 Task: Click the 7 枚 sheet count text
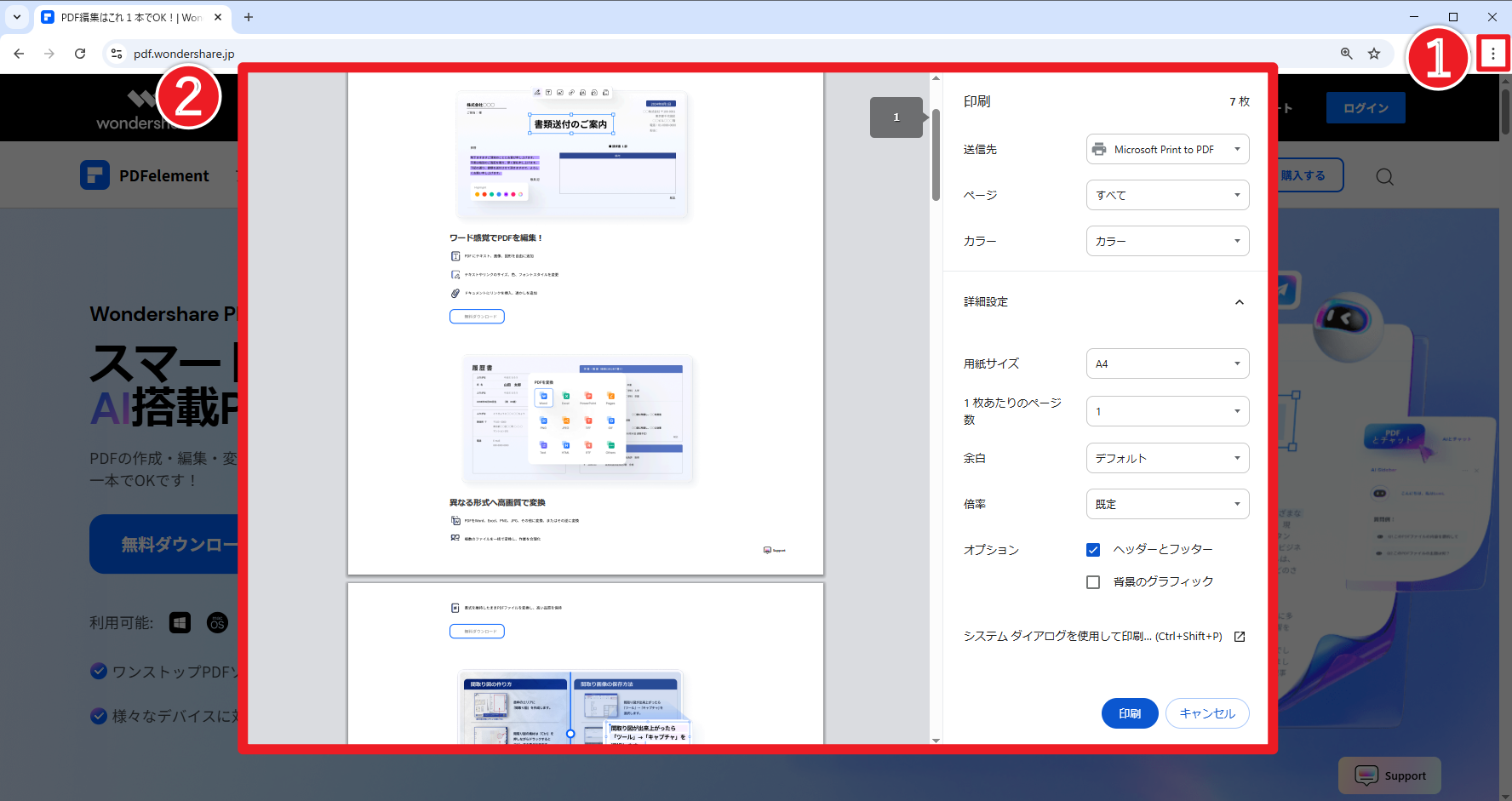(x=1240, y=101)
